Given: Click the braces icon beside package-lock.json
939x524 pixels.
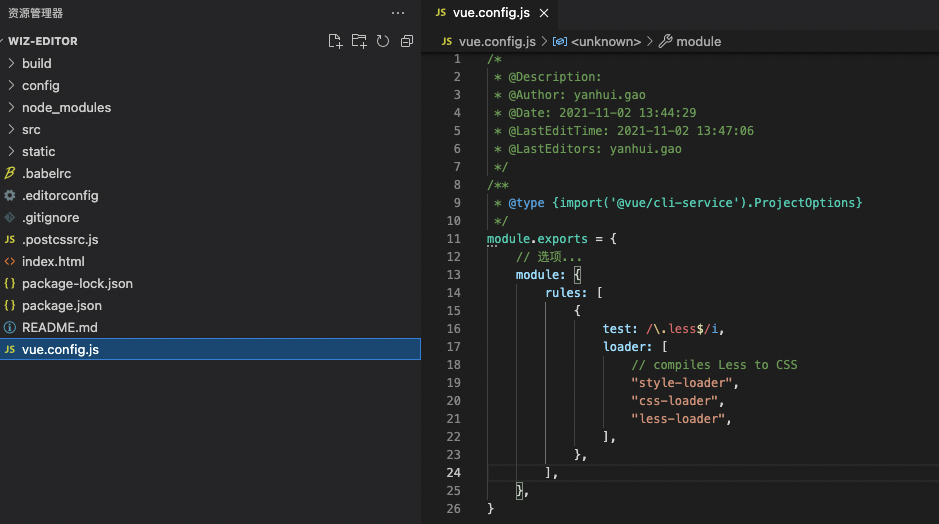Looking at the screenshot, I should 10,283.
